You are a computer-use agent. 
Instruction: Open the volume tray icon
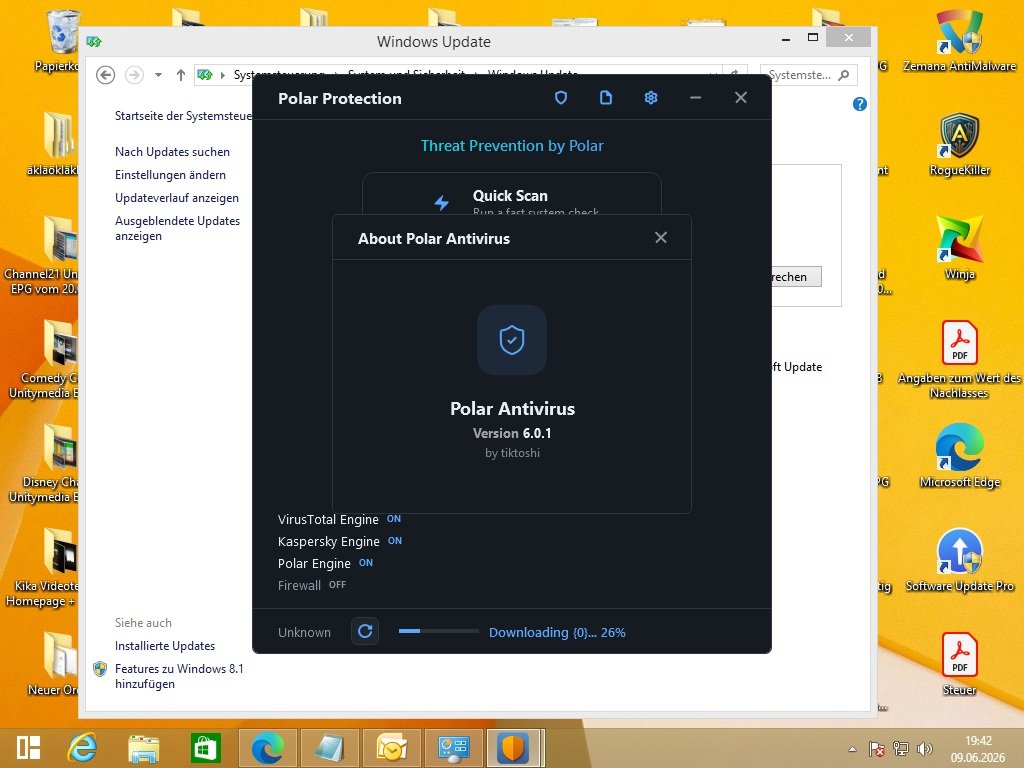[924, 749]
